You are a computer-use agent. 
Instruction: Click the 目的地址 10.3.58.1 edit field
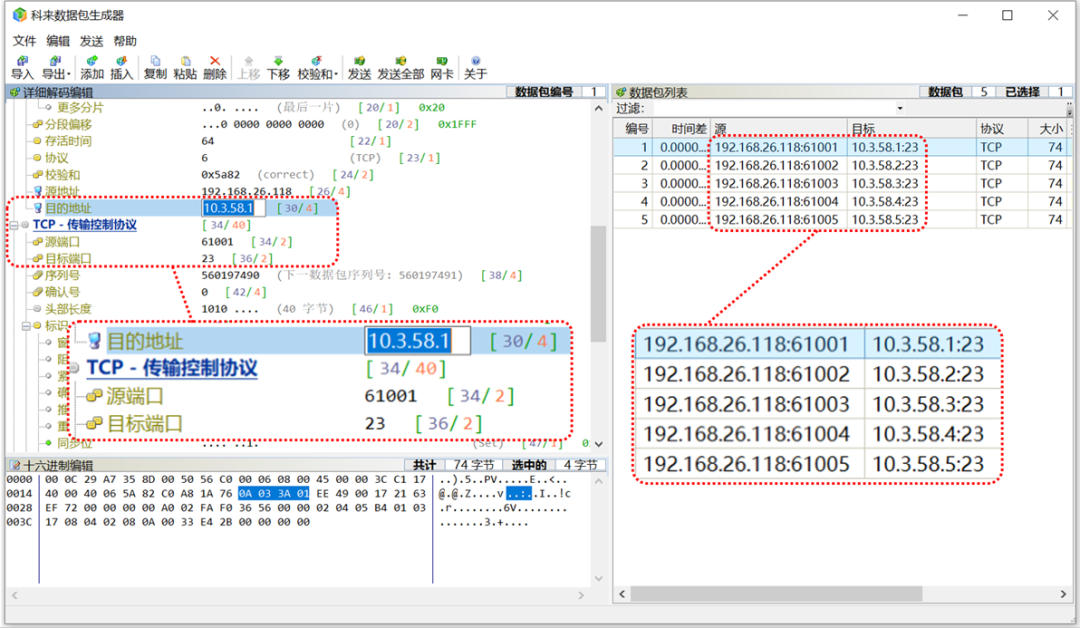[x=234, y=208]
